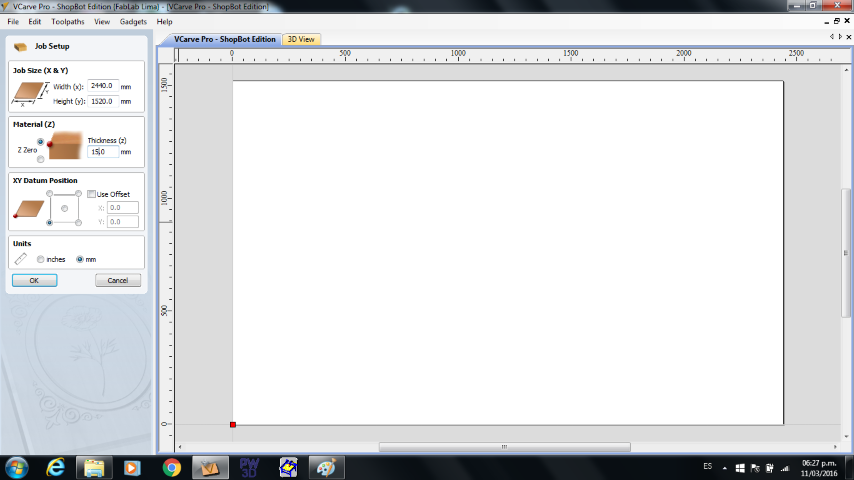Click the power plug tray icon
Viewport: 854px width, 480px height.
pos(770,468)
